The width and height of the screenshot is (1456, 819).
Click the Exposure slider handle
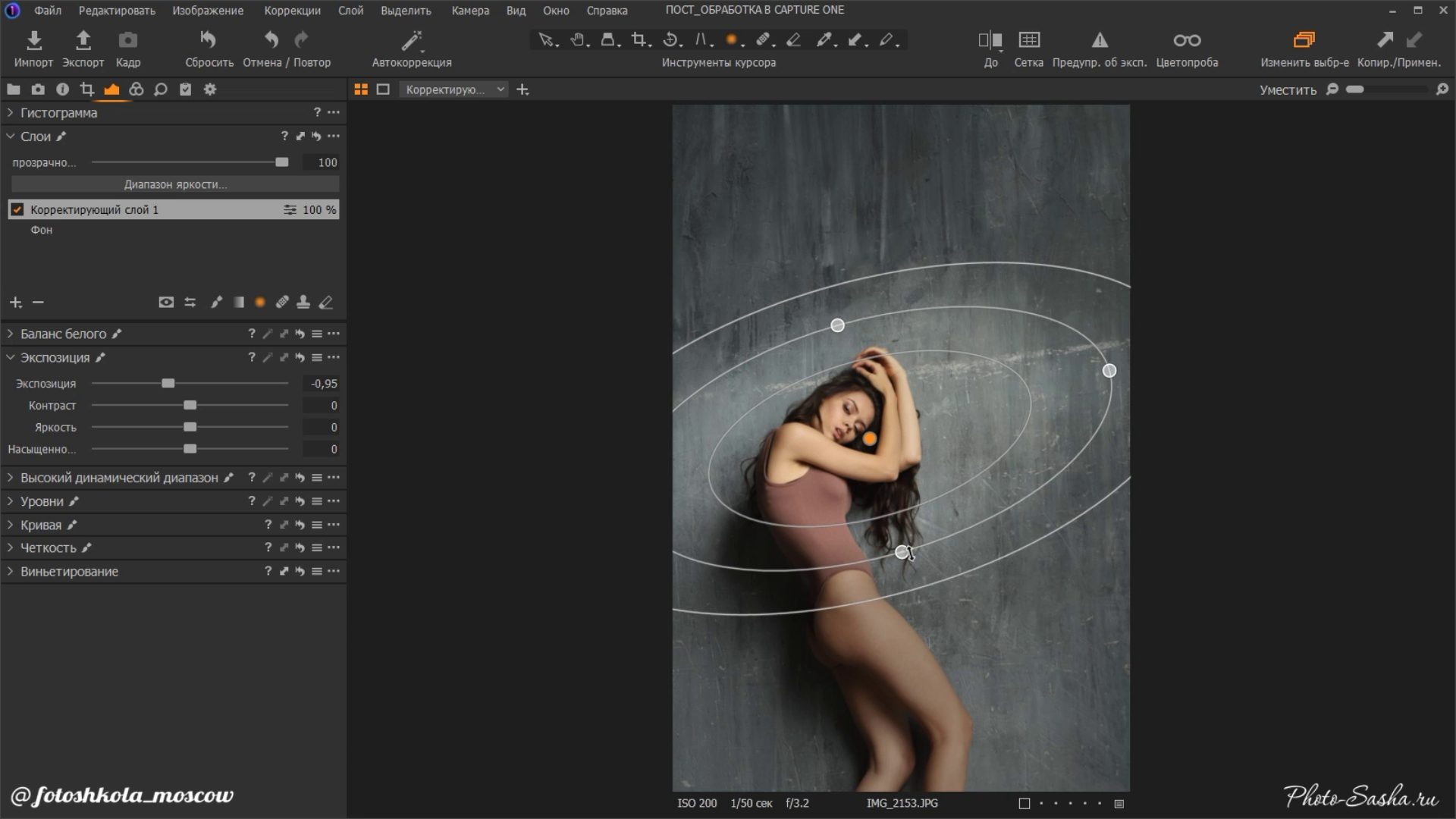[168, 384]
